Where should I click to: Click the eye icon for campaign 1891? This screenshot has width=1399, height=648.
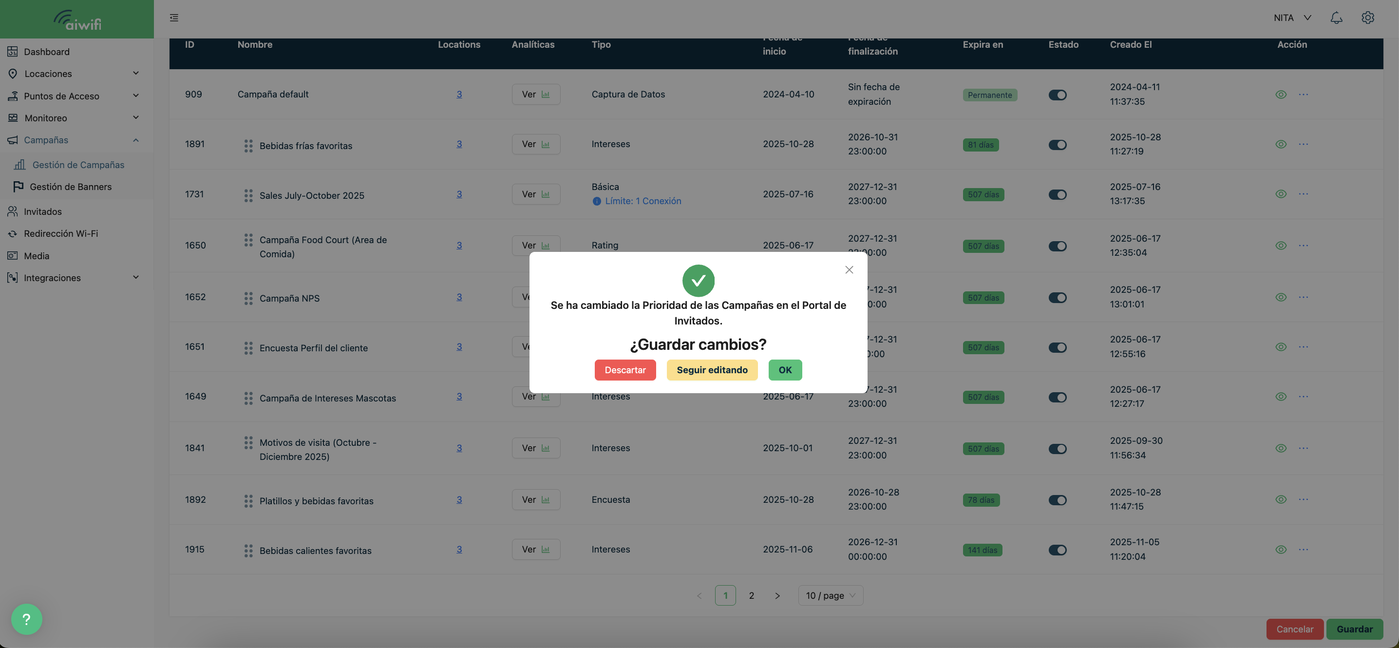pyautogui.click(x=1281, y=144)
